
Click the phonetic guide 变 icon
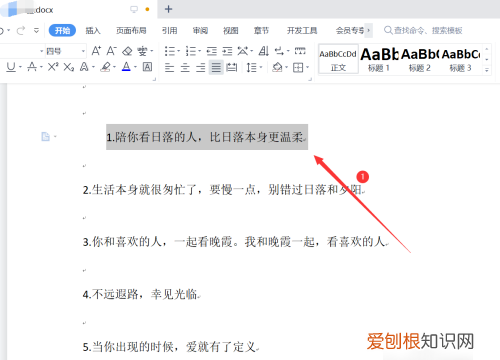(x=142, y=51)
